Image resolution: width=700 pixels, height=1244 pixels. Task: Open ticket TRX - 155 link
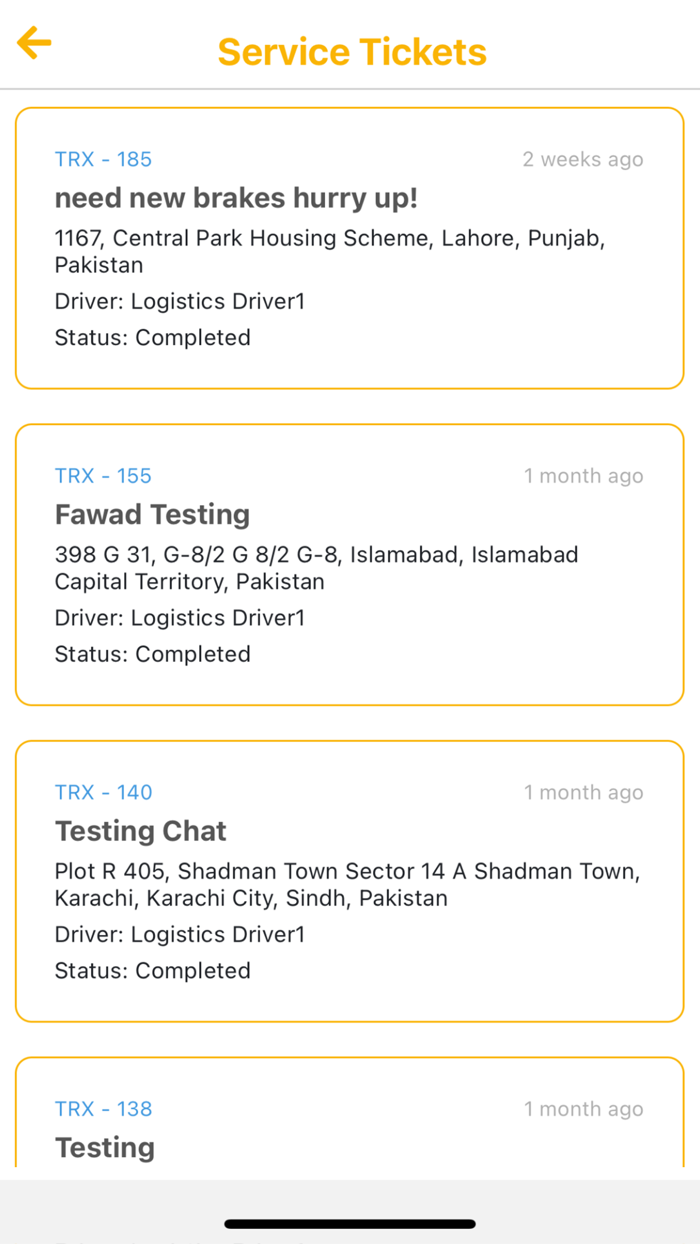pos(103,476)
